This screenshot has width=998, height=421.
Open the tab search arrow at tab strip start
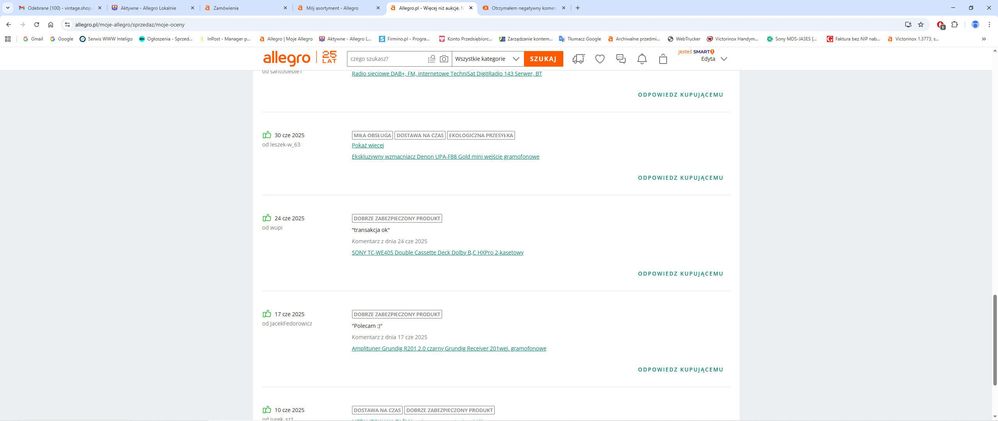tap(8, 8)
